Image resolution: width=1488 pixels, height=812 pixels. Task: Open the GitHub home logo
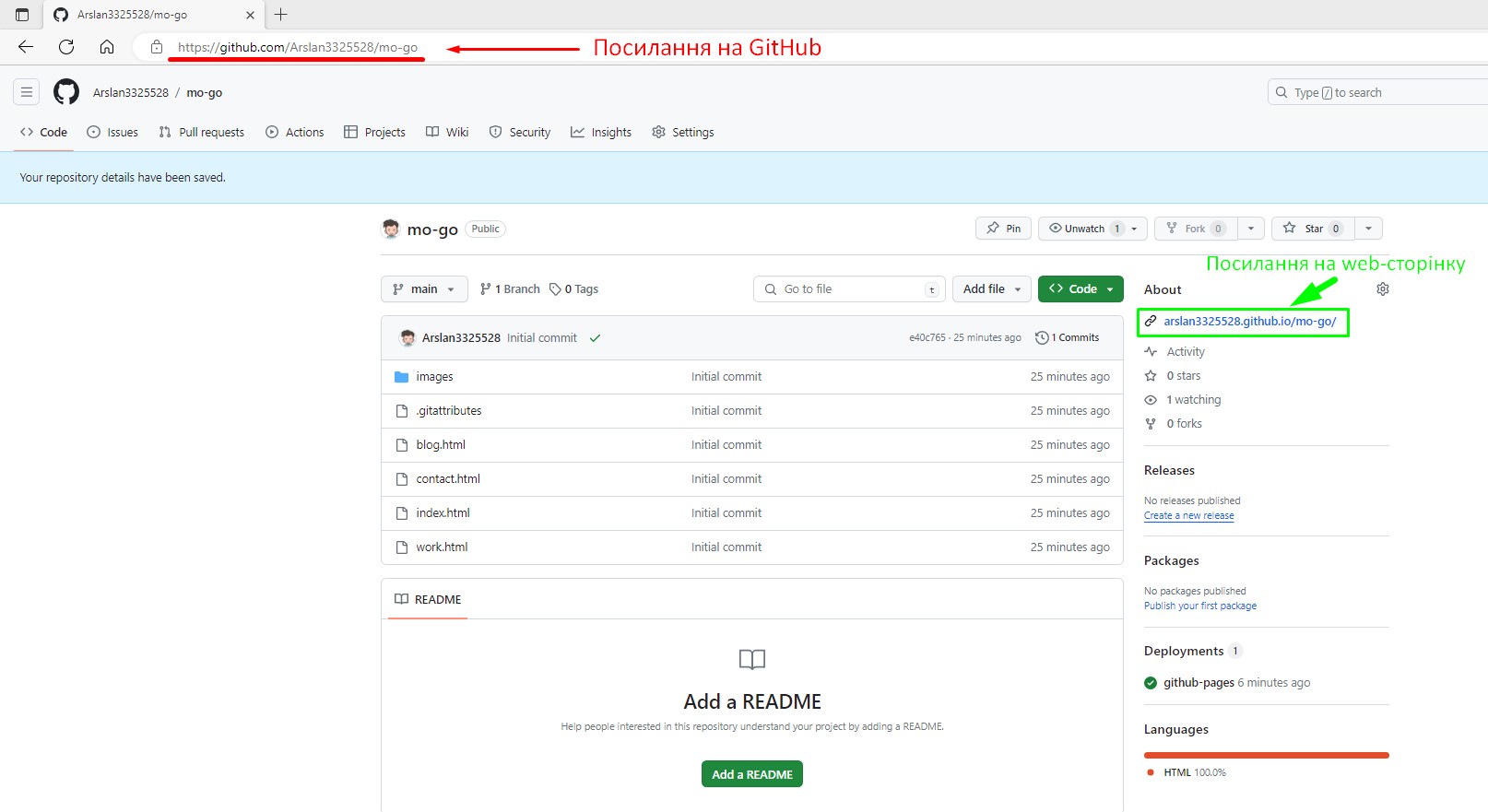pyautogui.click(x=66, y=92)
